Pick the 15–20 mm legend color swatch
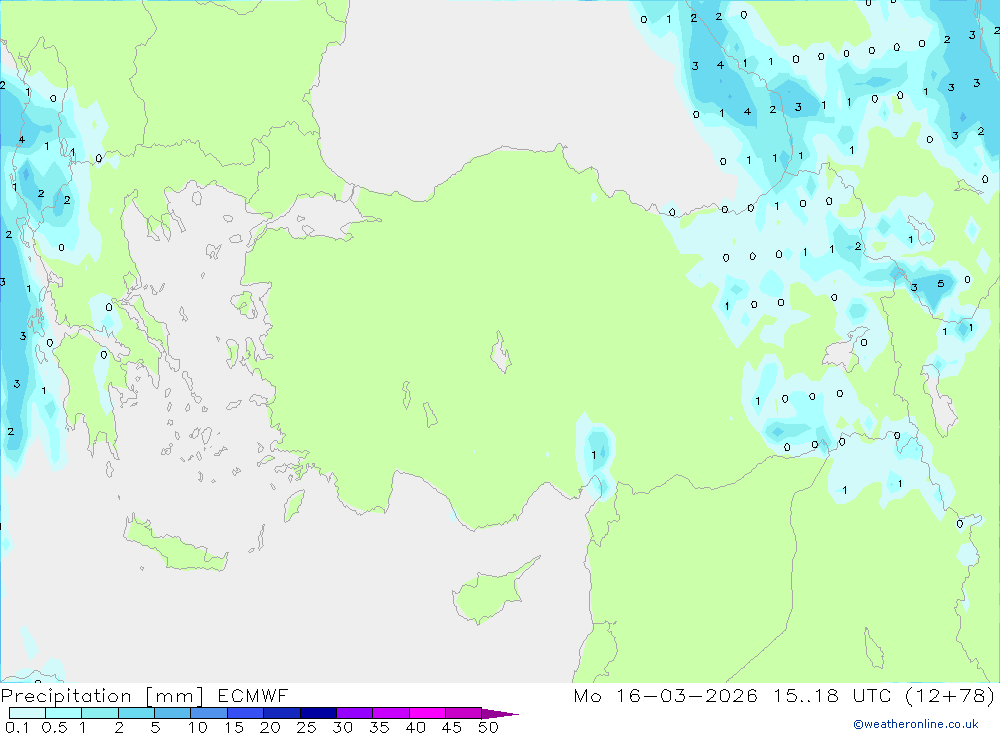Screen dimensions: 1000x733 246,713
